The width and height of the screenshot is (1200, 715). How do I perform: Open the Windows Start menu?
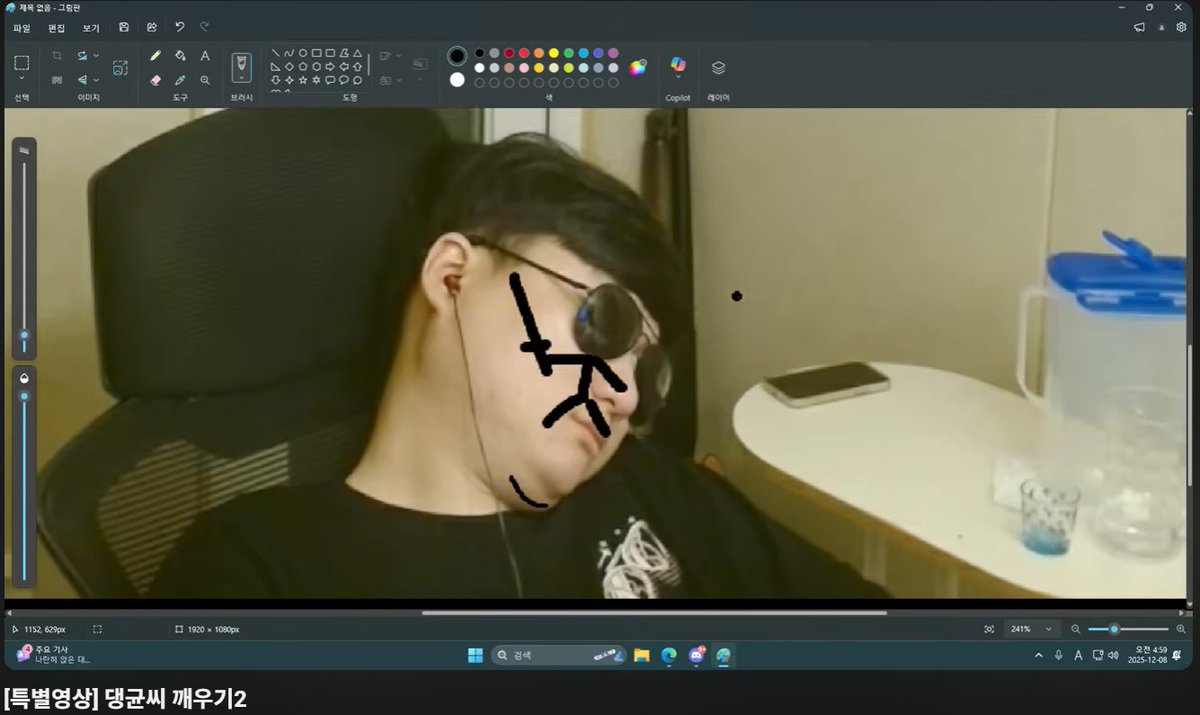(x=475, y=655)
